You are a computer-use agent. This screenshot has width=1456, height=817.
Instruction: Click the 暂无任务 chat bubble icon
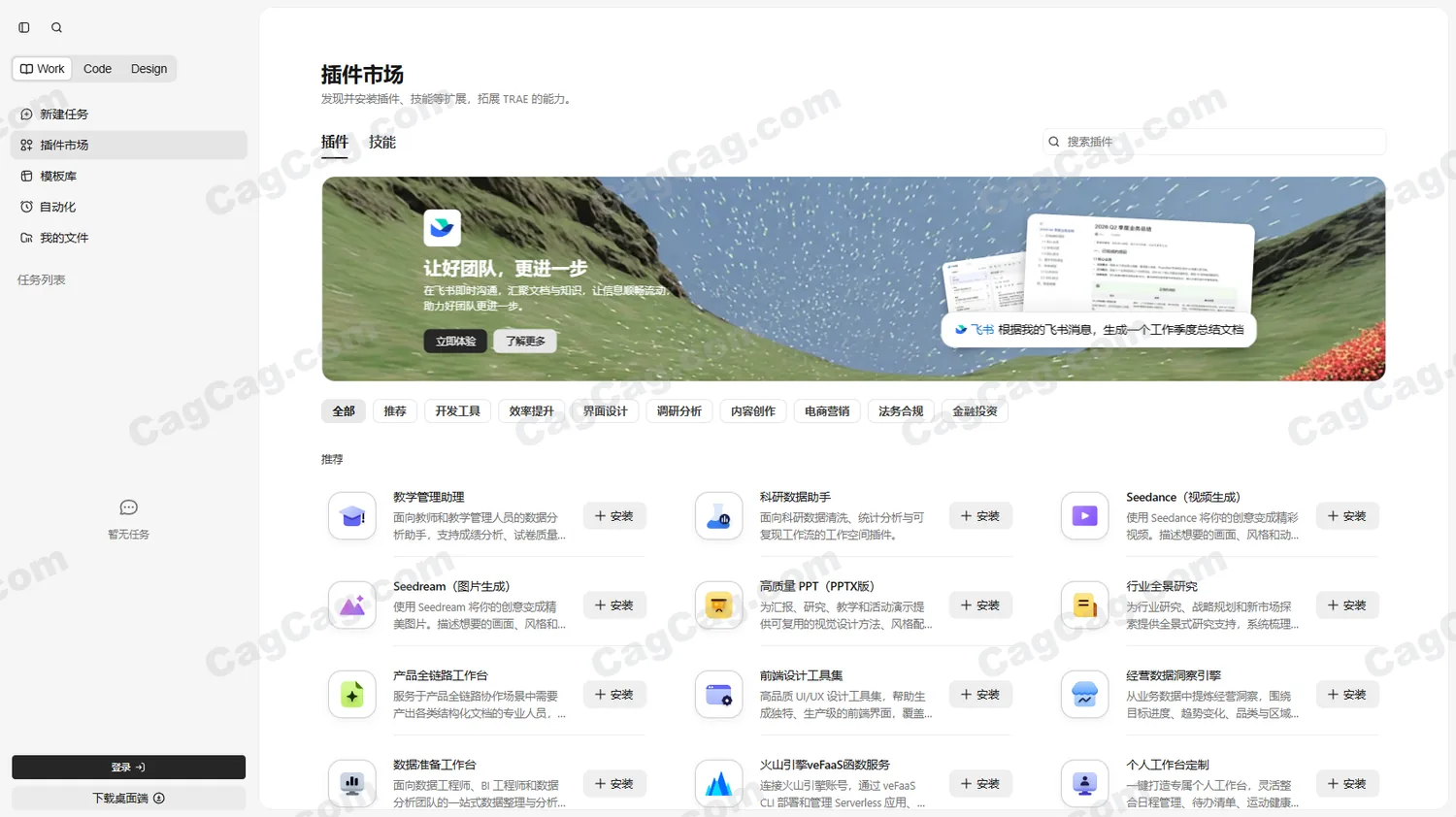(x=128, y=507)
